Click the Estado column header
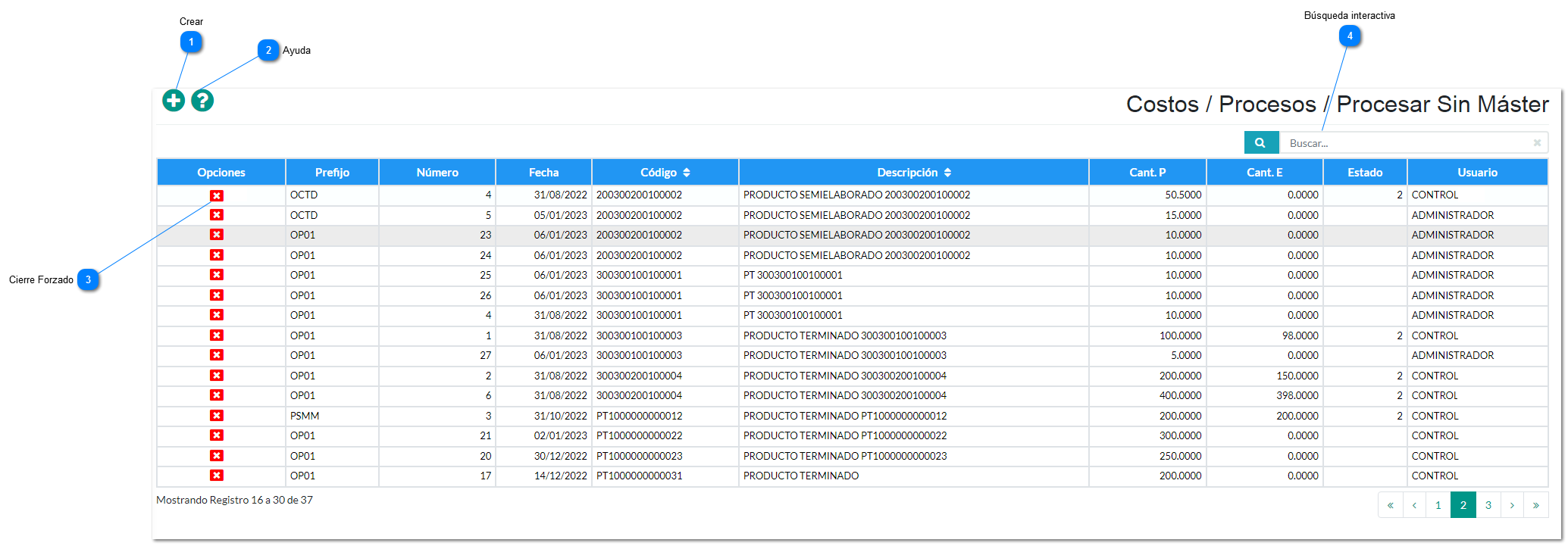 pyautogui.click(x=1365, y=172)
